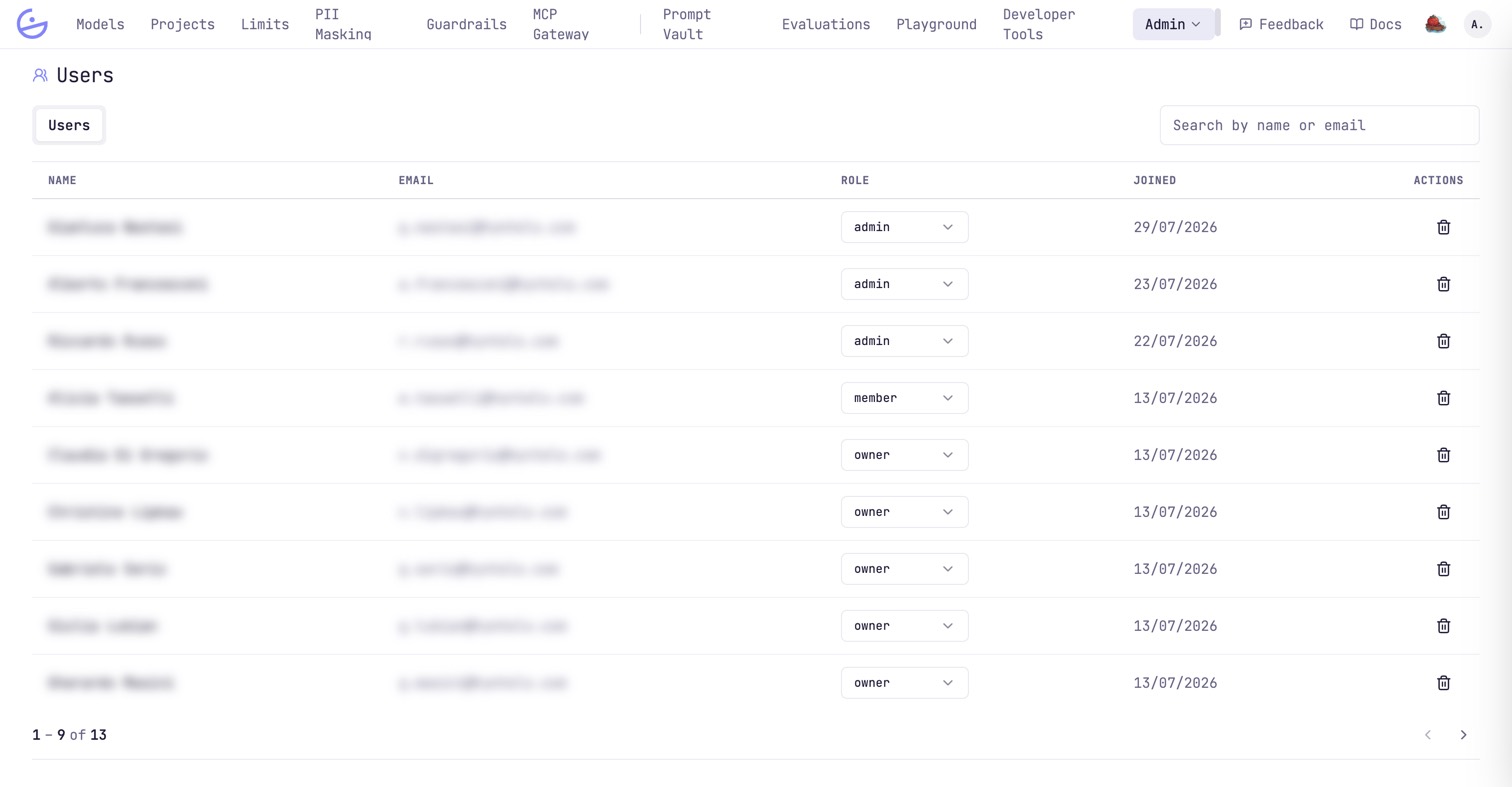Open the Admin dropdown in the header

1173,24
